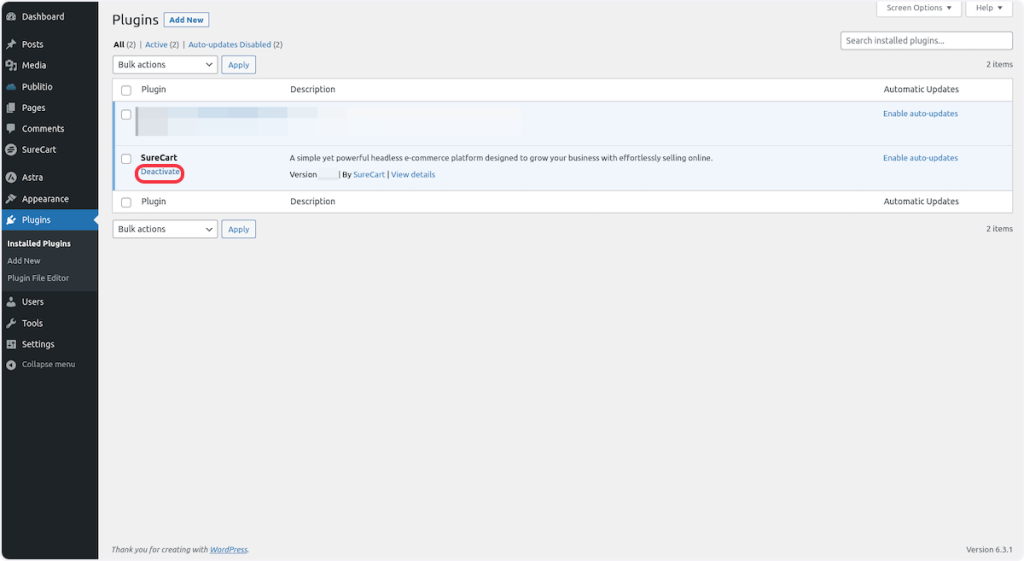Viewport: 1024px width, 561px height.
Task: Click the Search installed plugins field
Action: point(926,41)
